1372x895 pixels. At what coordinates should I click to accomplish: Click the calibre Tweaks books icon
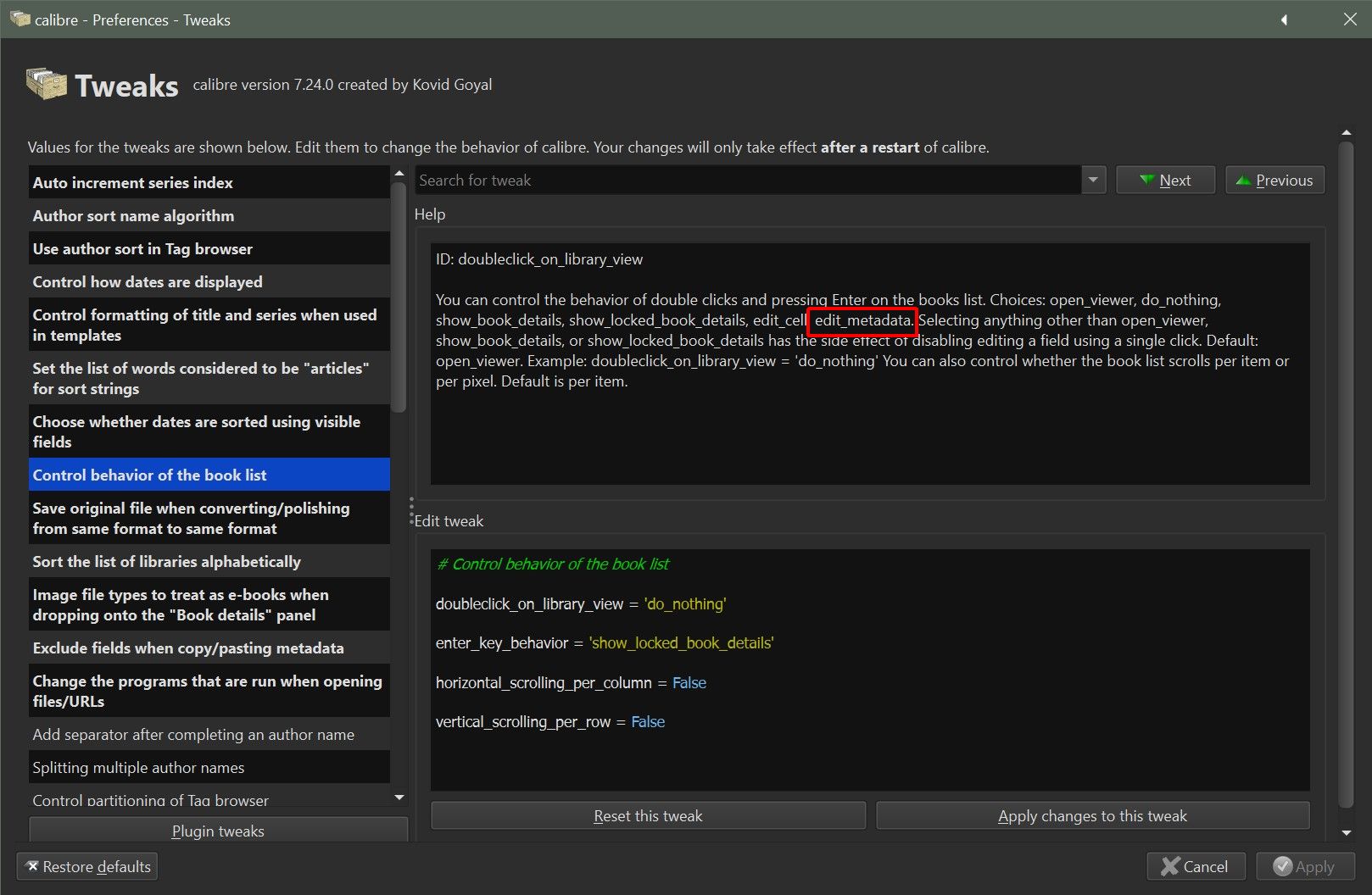click(x=47, y=85)
